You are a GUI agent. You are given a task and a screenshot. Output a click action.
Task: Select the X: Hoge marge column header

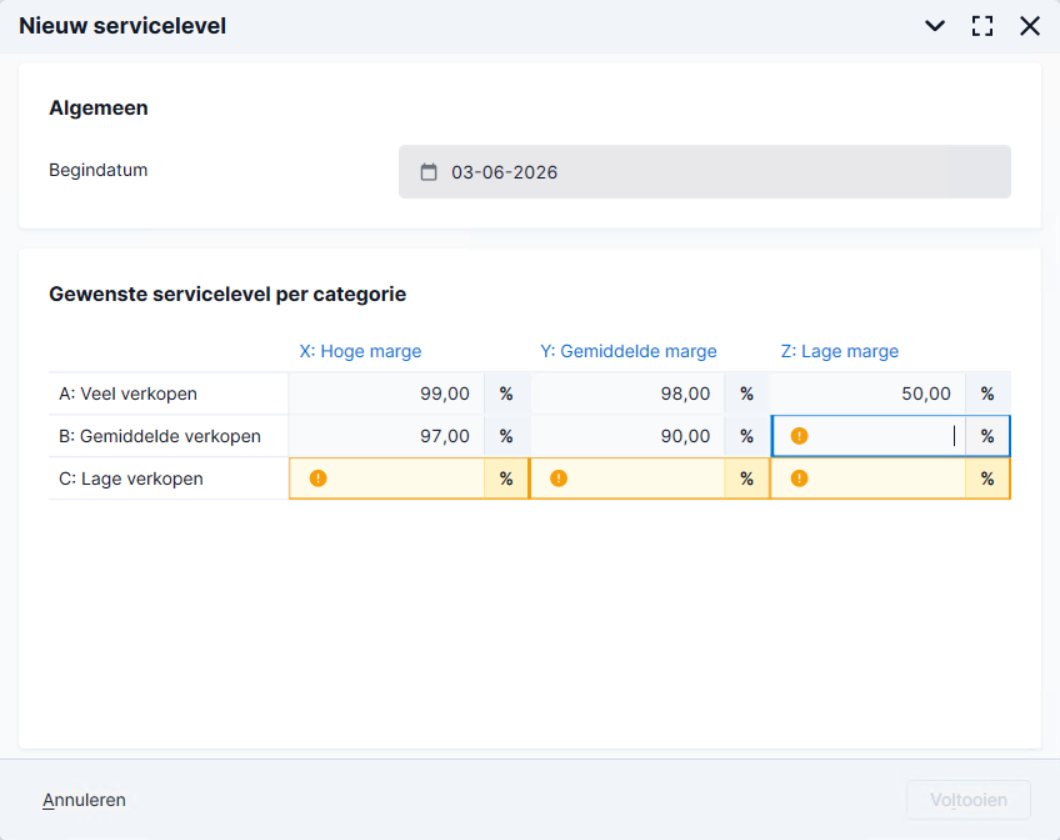[360, 351]
